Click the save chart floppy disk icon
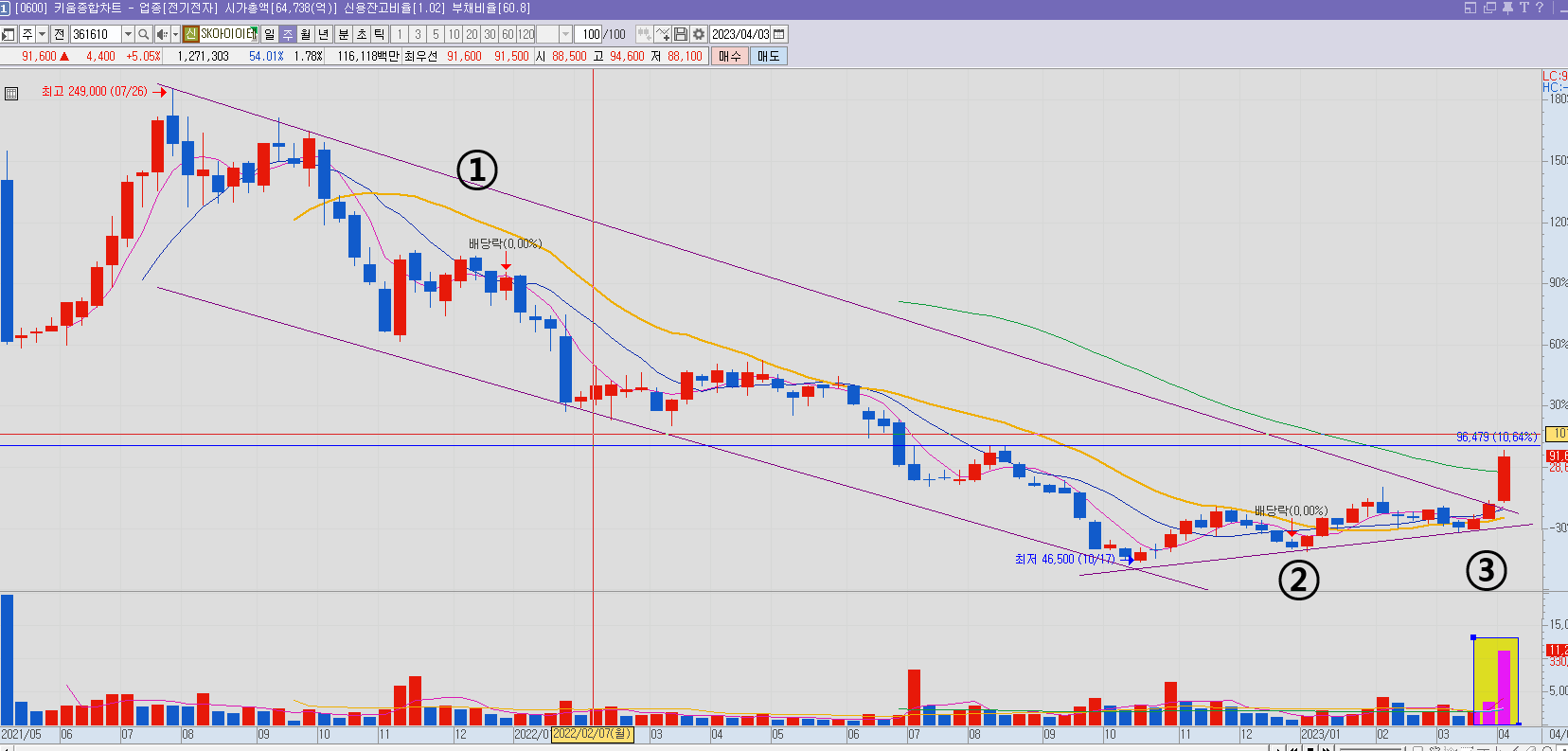 pos(680,34)
